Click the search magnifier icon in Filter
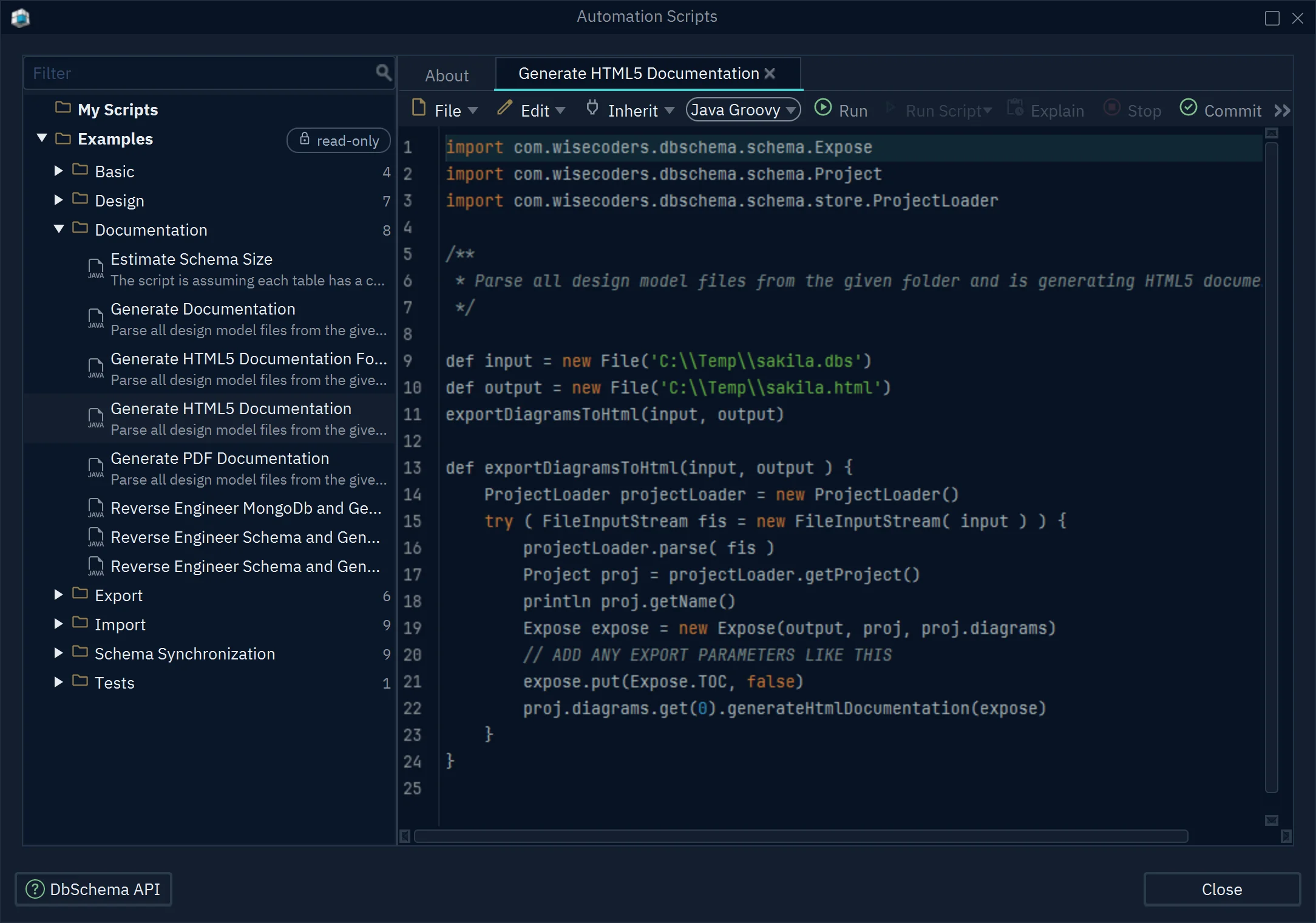 click(x=383, y=73)
